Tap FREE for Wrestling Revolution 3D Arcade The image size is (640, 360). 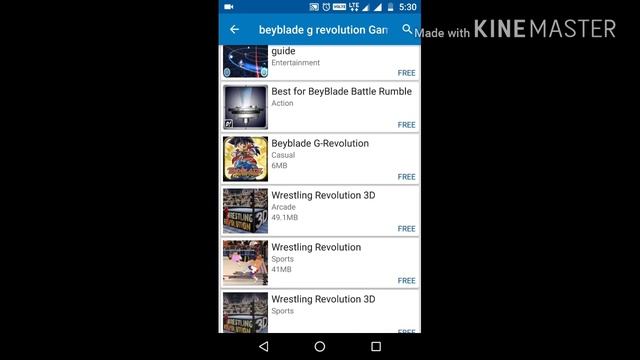point(406,229)
